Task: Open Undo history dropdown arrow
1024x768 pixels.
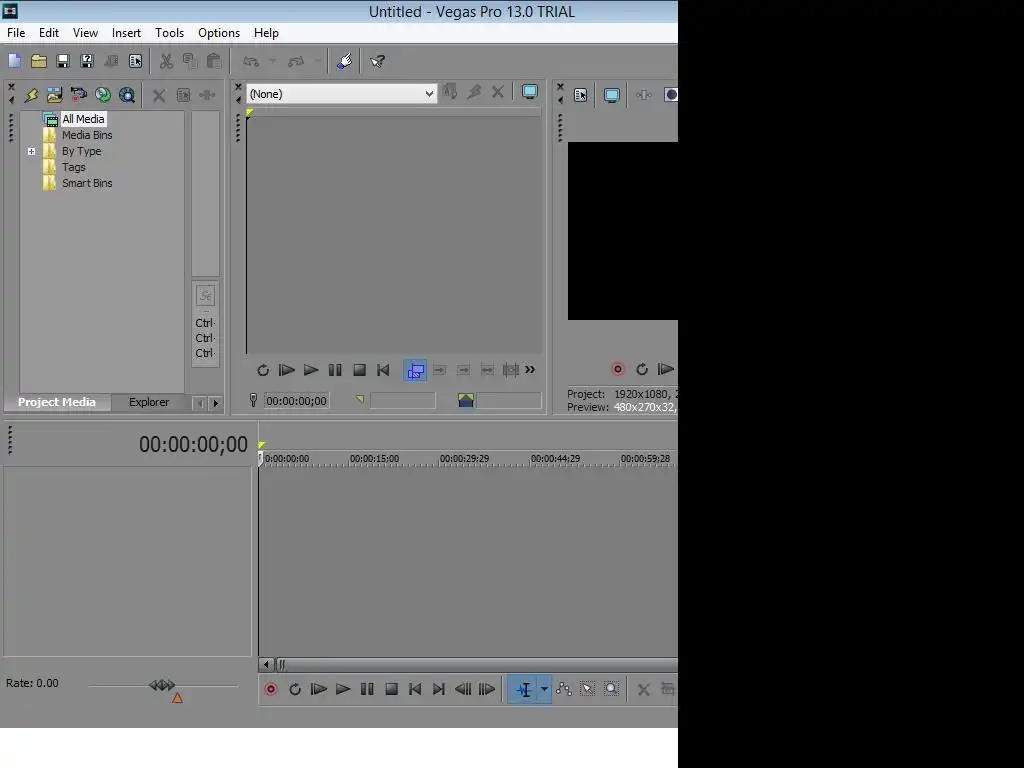Action: pyautogui.click(x=273, y=61)
